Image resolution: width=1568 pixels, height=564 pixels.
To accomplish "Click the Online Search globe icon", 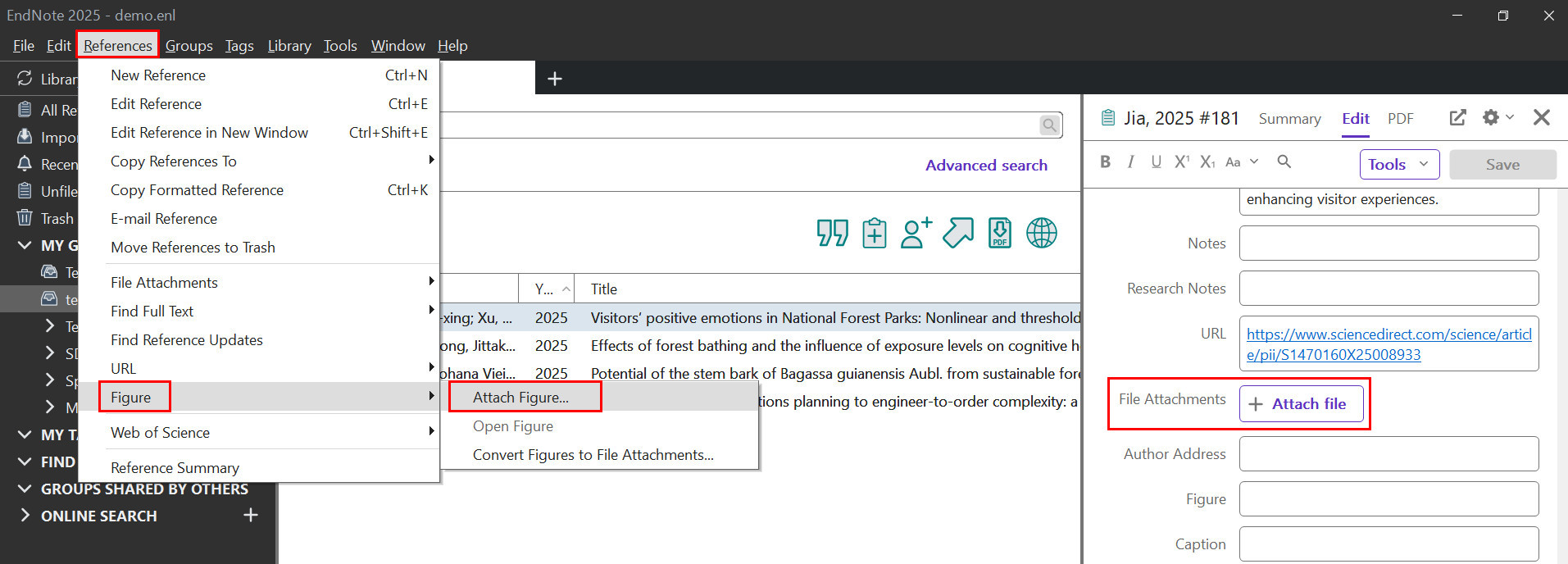I will coord(1042,233).
